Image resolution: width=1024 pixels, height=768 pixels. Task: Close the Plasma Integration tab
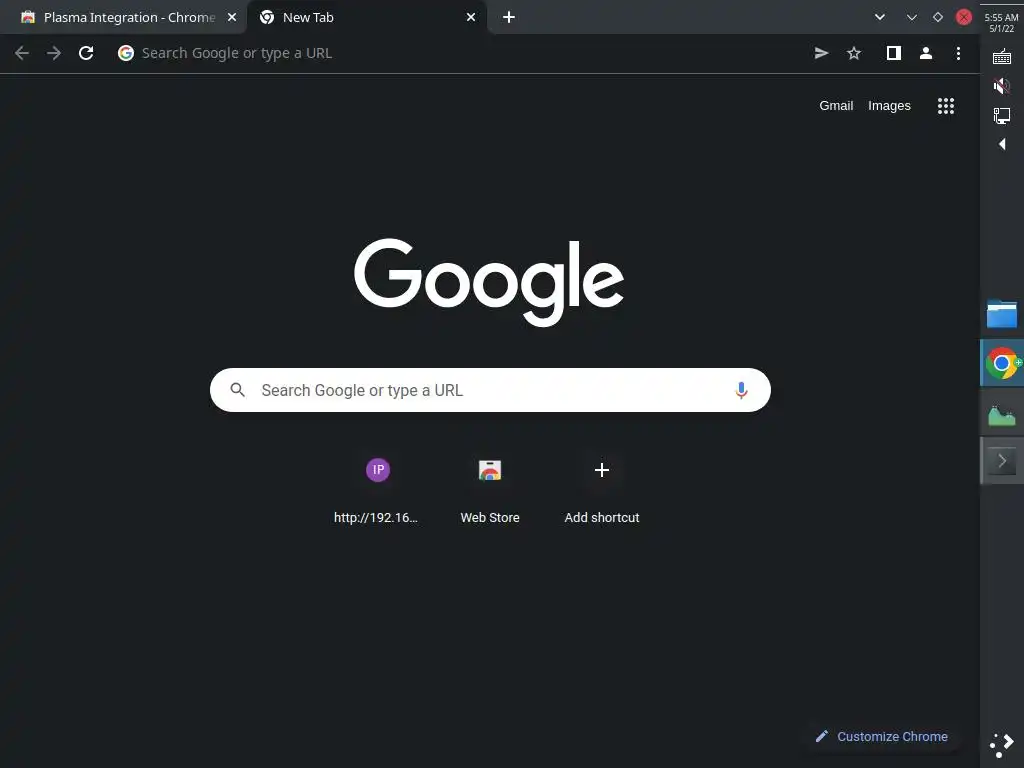pos(232,17)
